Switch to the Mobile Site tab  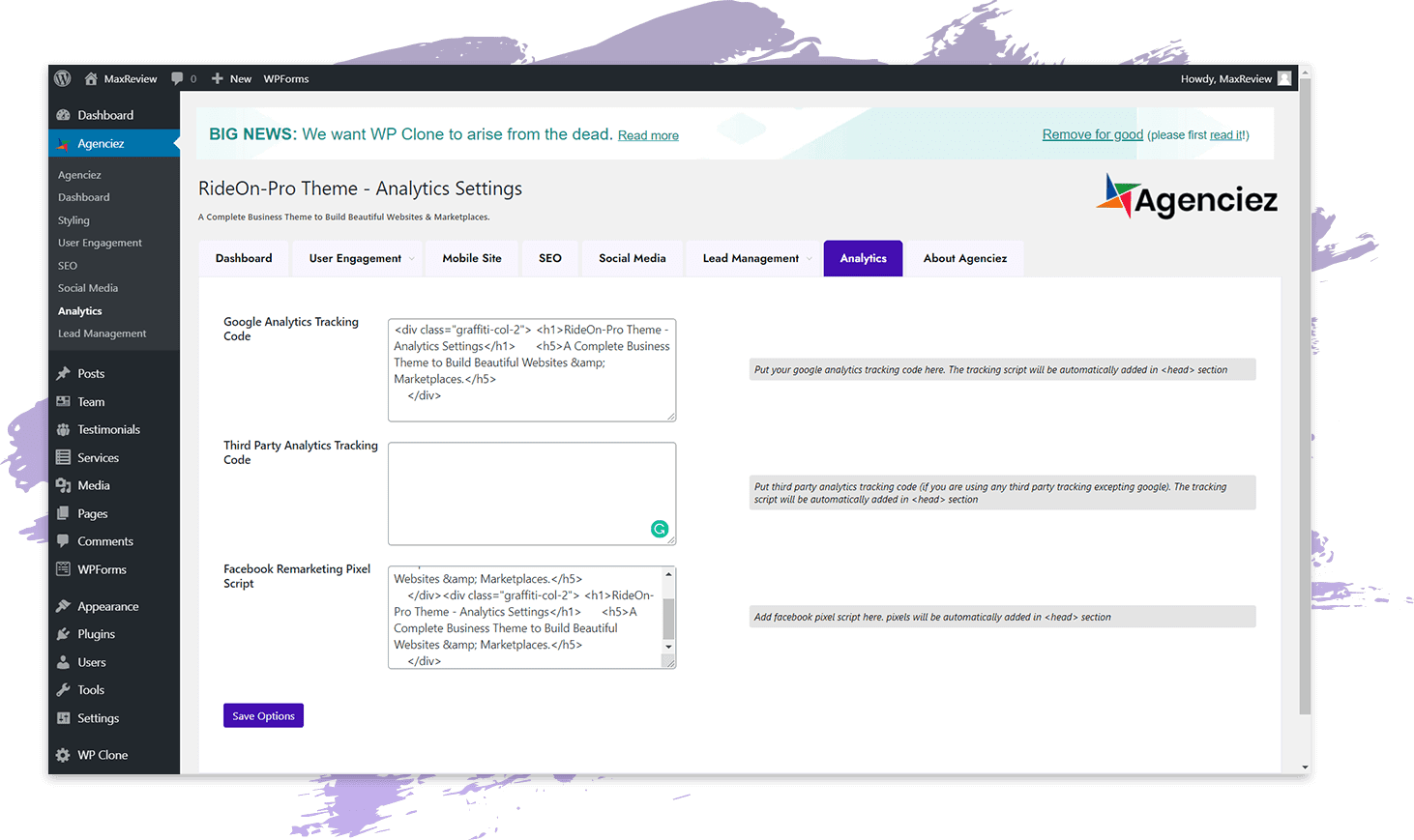tap(472, 258)
